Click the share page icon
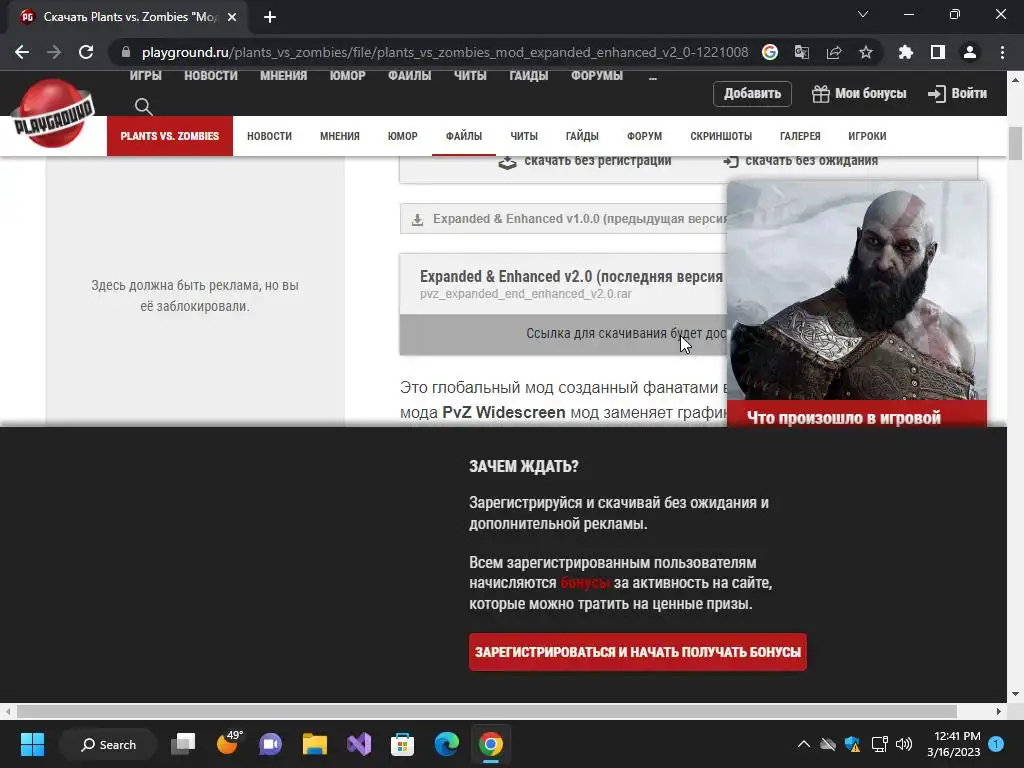Screen dimensions: 1024x768 click(834, 52)
